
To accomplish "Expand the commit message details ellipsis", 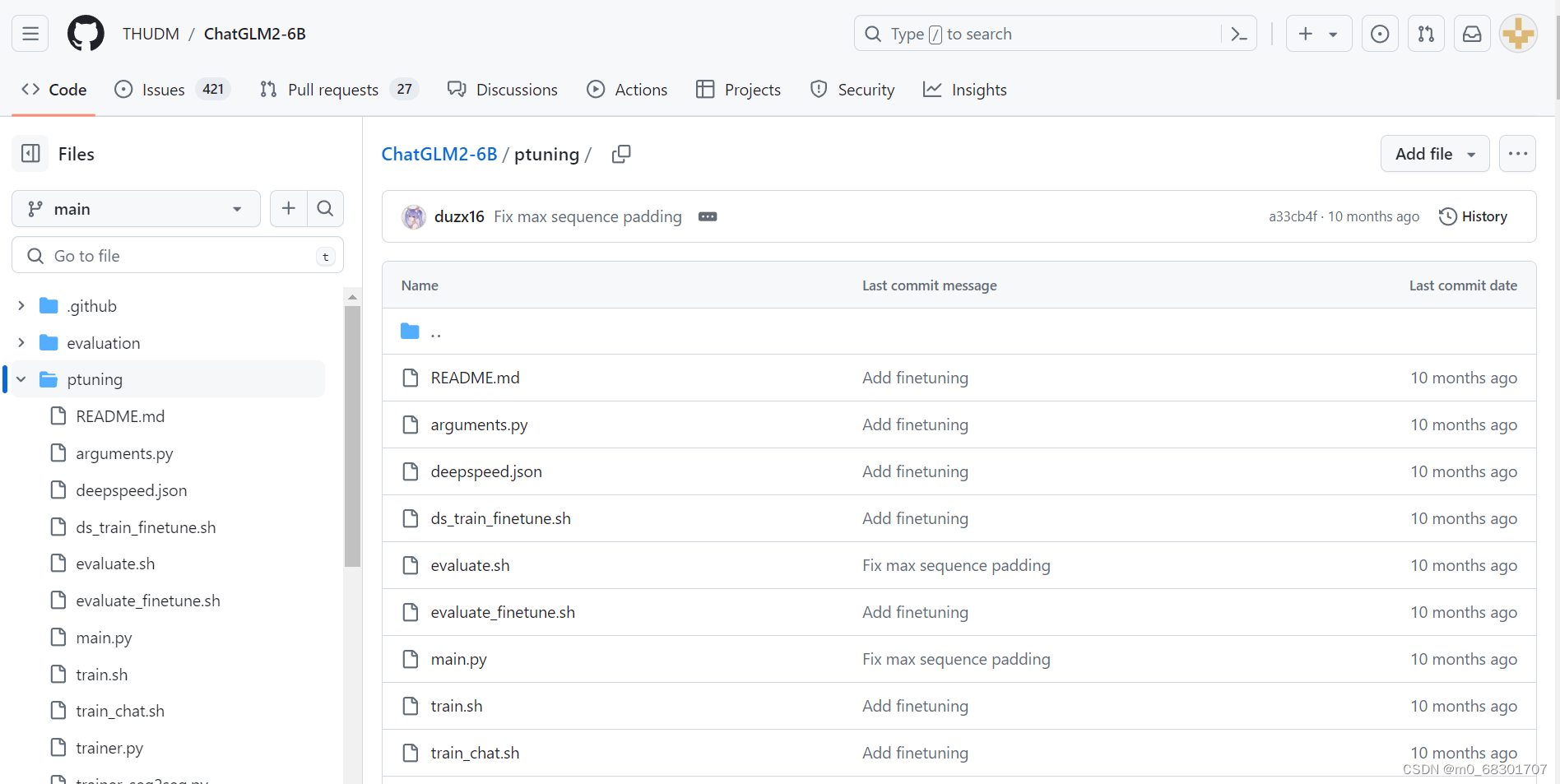I will [x=708, y=216].
